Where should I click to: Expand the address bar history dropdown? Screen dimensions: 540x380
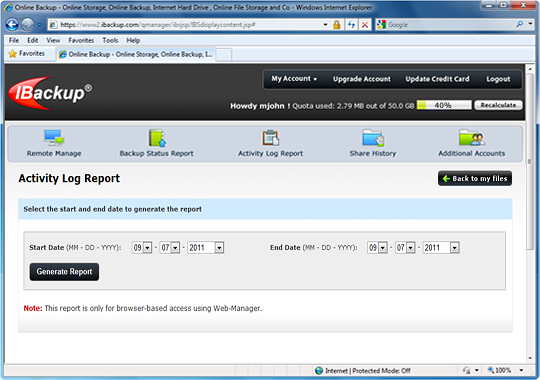(x=325, y=24)
